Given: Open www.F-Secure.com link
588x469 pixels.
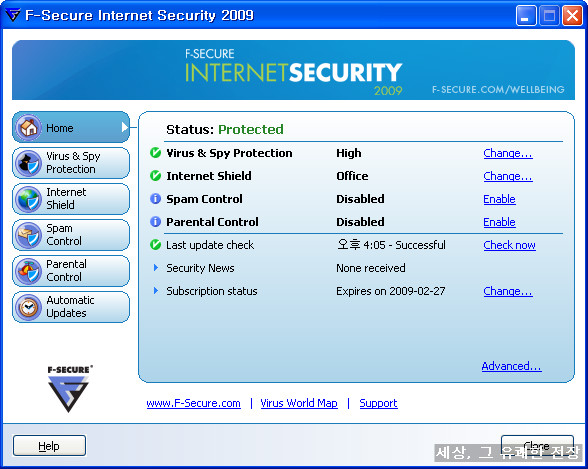Looking at the screenshot, I should click(x=194, y=403).
